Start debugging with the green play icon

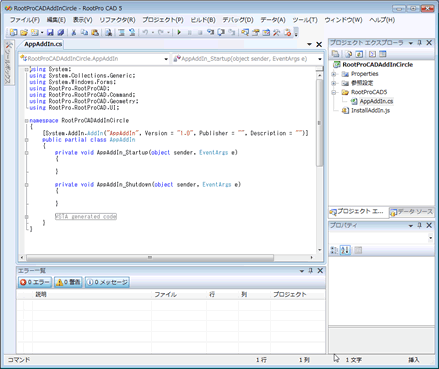click(x=179, y=32)
